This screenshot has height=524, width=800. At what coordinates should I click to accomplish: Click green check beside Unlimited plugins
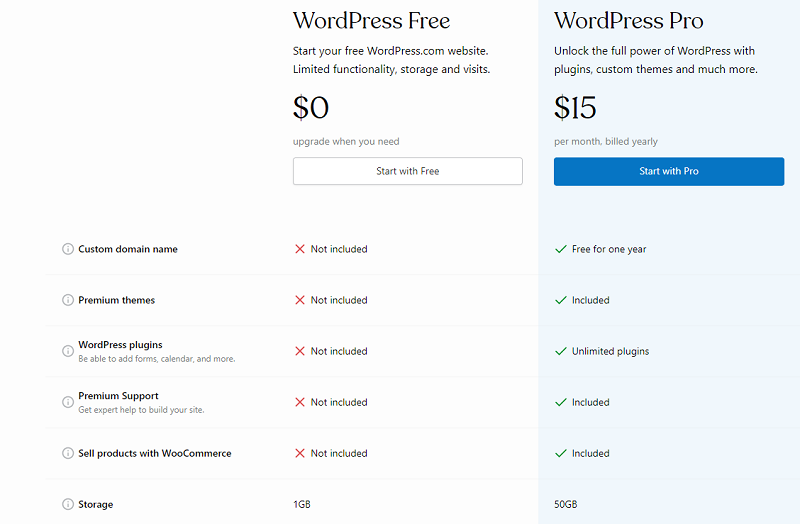click(x=561, y=351)
